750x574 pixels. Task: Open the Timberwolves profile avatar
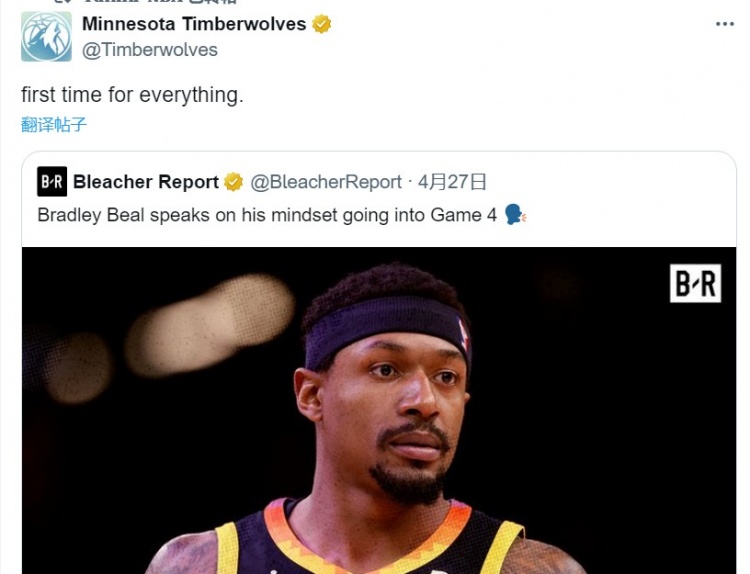tap(46, 37)
